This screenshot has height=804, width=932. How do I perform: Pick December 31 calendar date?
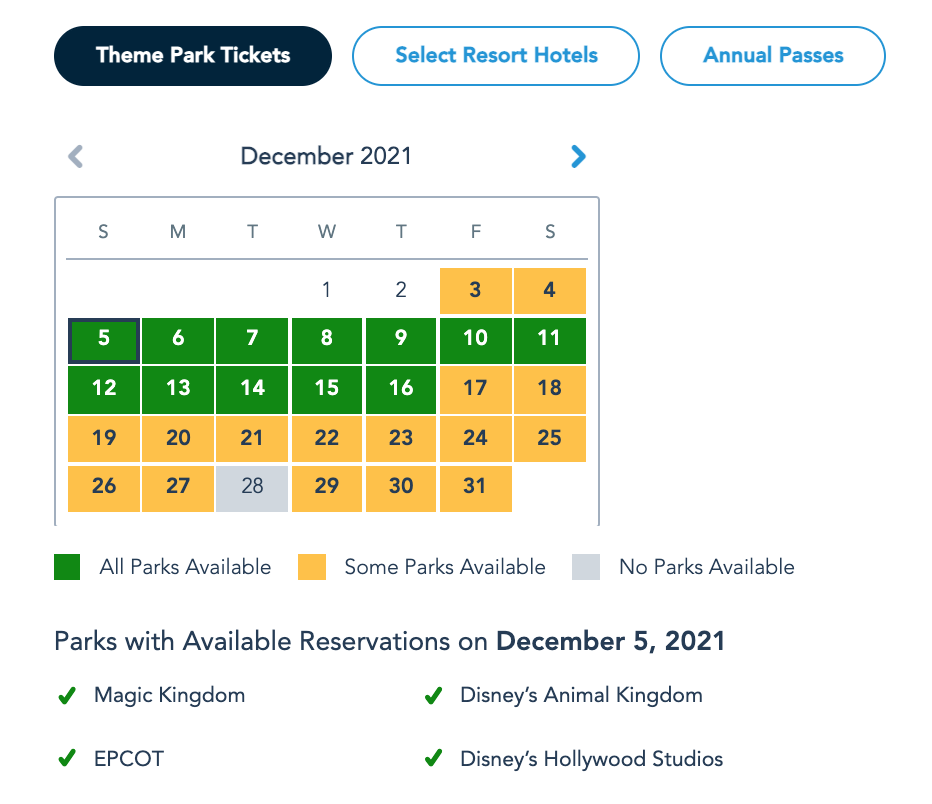475,487
